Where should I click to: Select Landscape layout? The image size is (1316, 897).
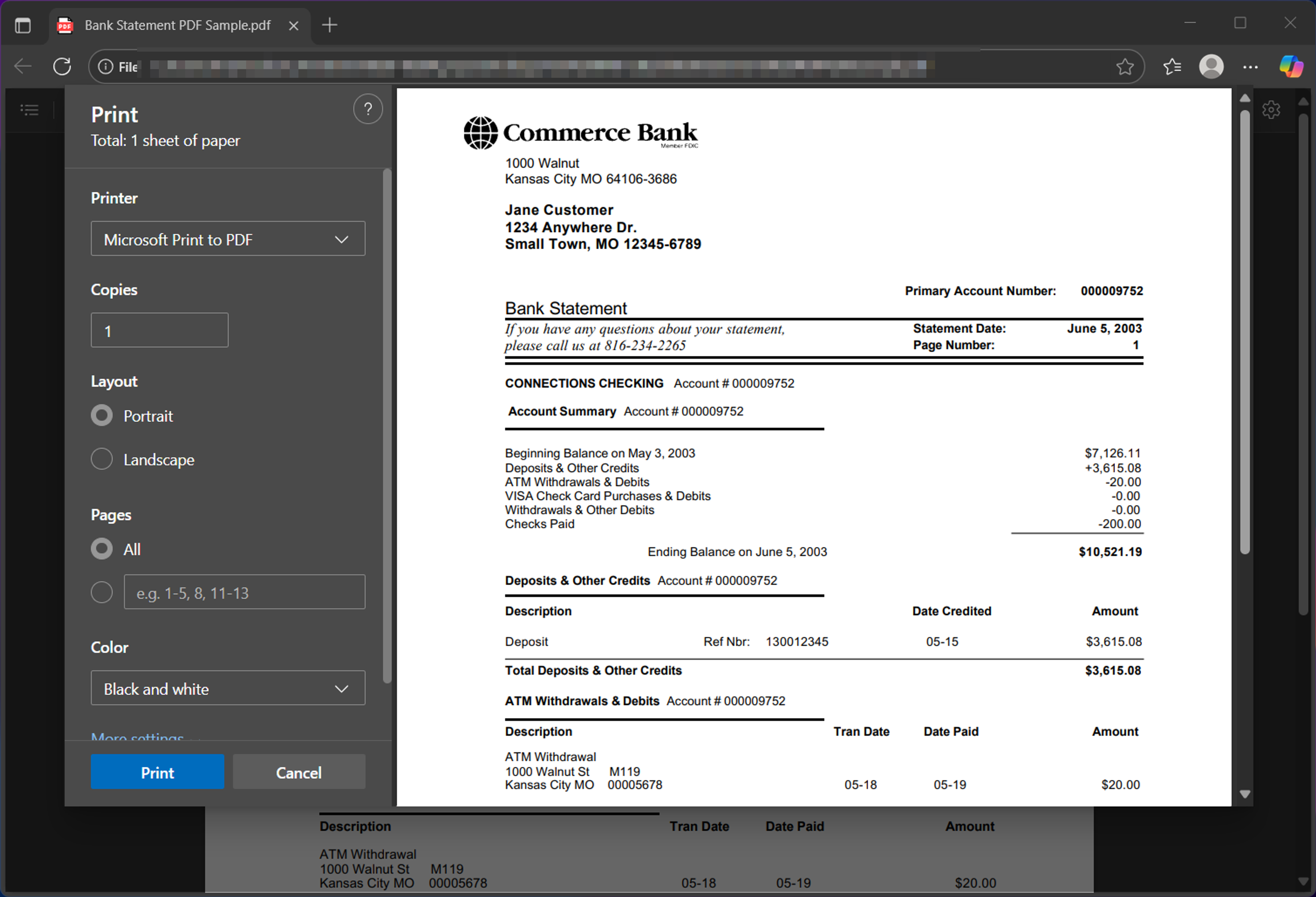point(102,459)
